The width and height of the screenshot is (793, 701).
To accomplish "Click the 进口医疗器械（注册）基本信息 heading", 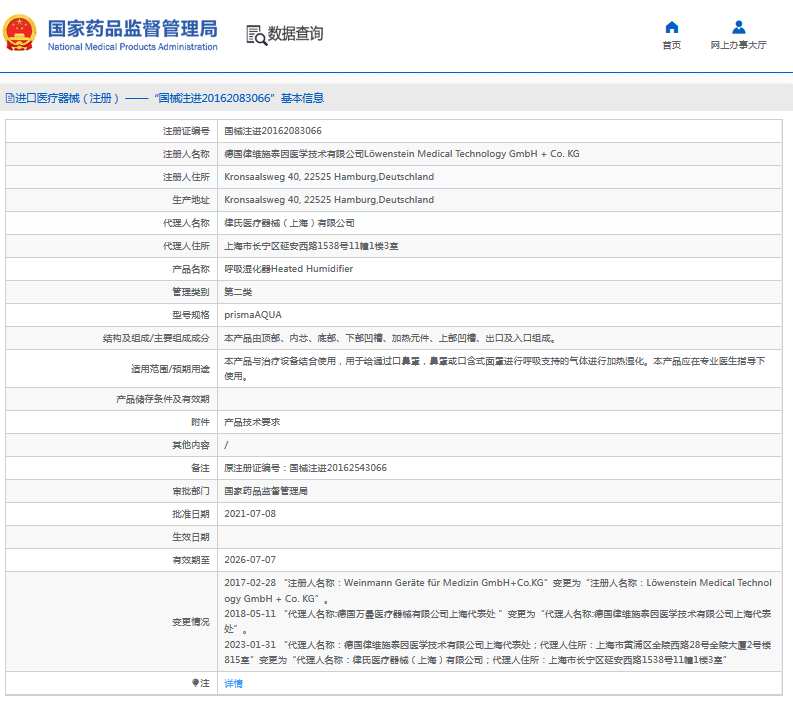I will click(x=169, y=98).
